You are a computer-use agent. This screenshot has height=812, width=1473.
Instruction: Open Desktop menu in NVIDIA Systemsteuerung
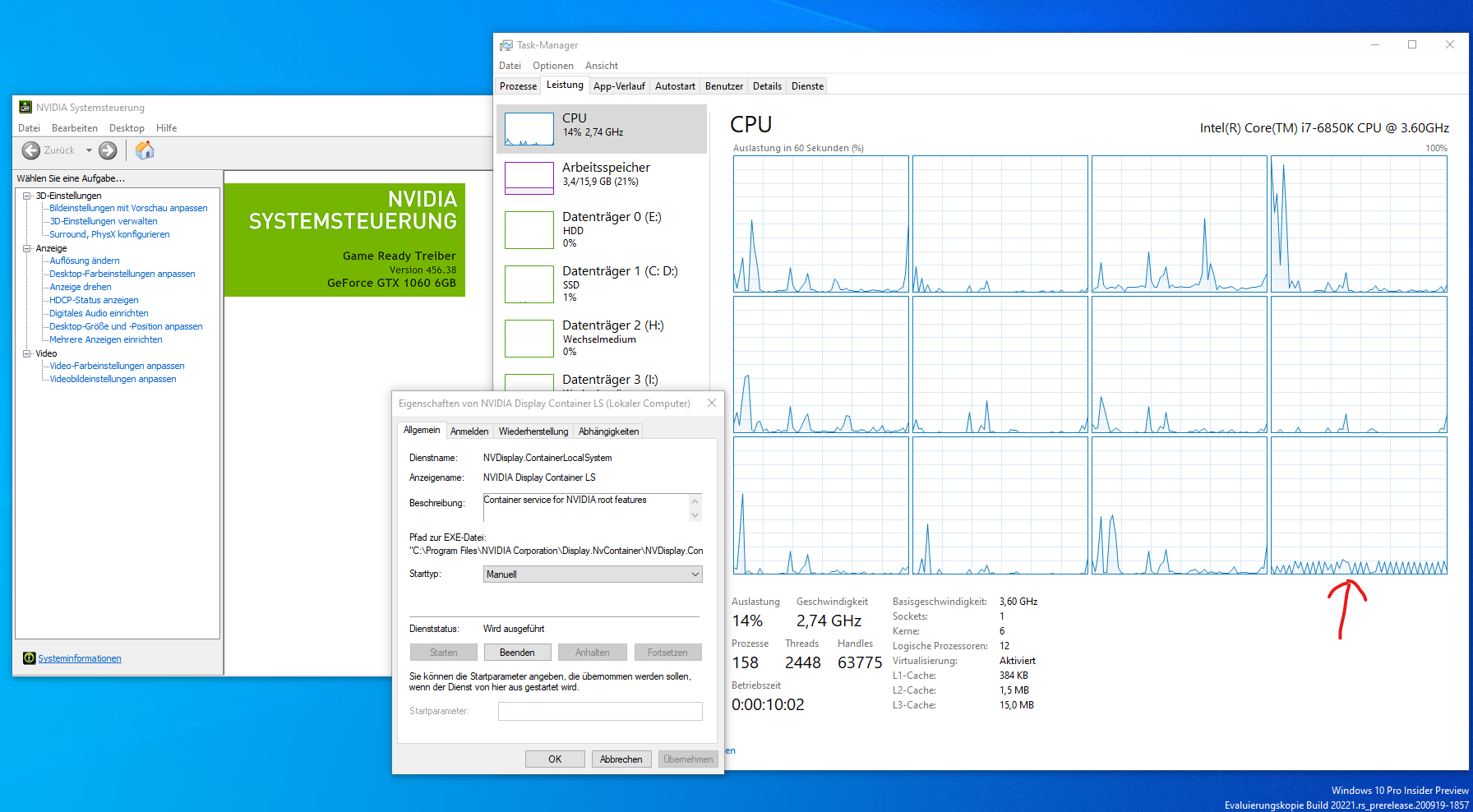(127, 128)
